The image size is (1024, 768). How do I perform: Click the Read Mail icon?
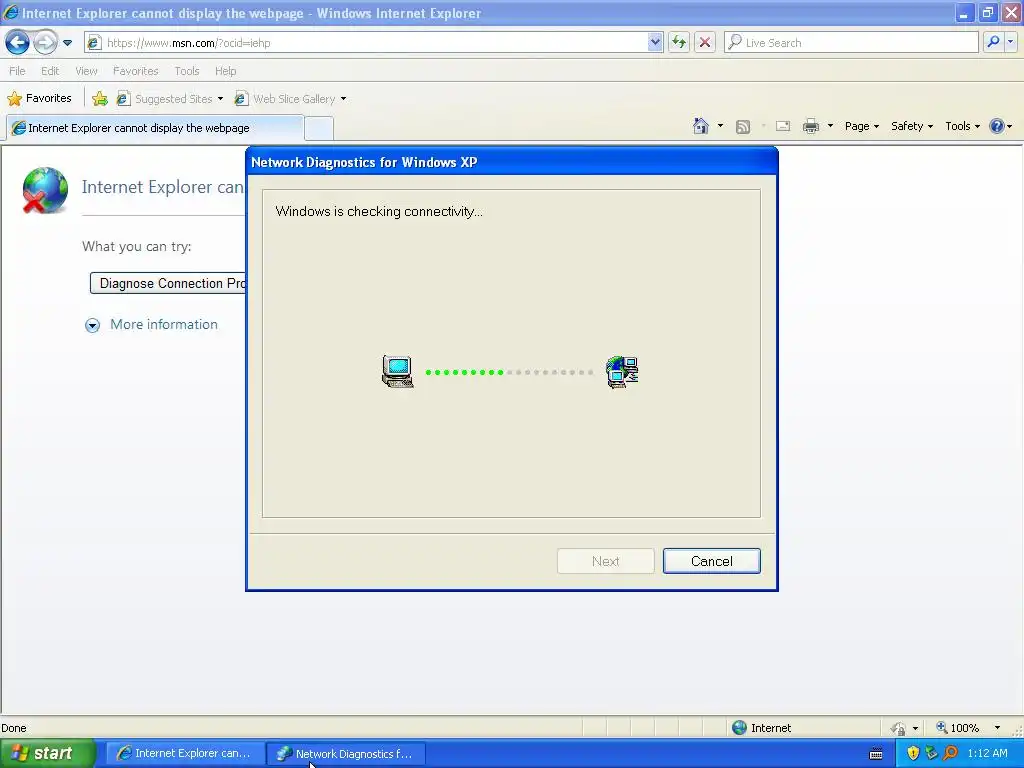pyautogui.click(x=783, y=127)
